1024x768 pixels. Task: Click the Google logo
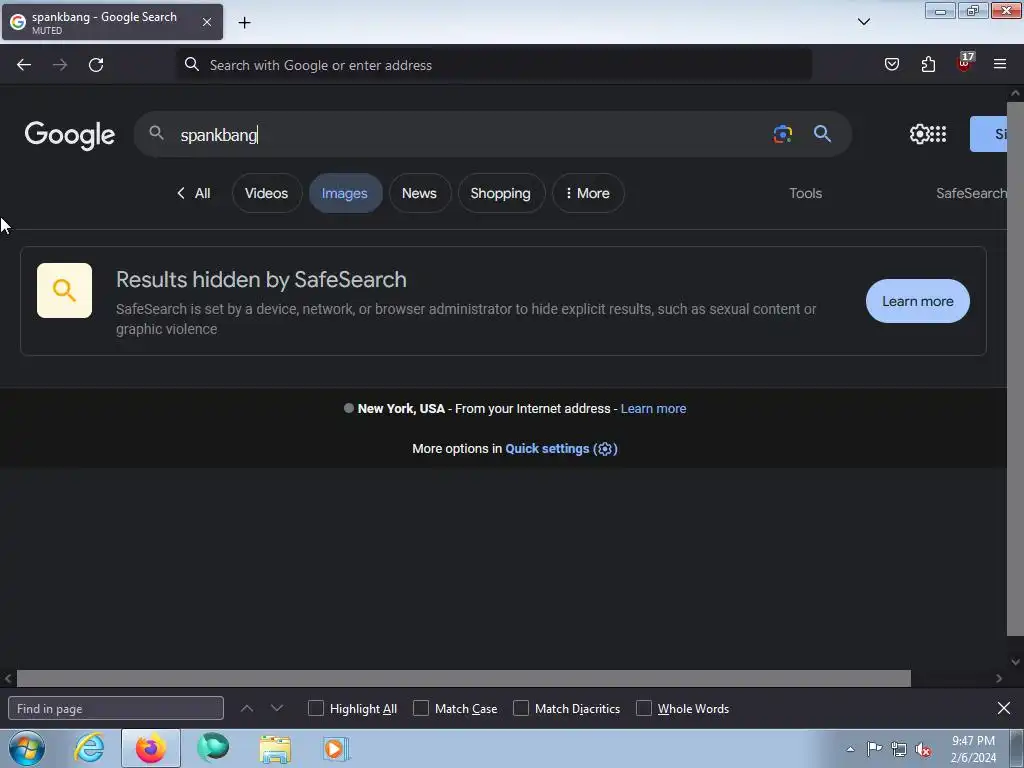70,135
